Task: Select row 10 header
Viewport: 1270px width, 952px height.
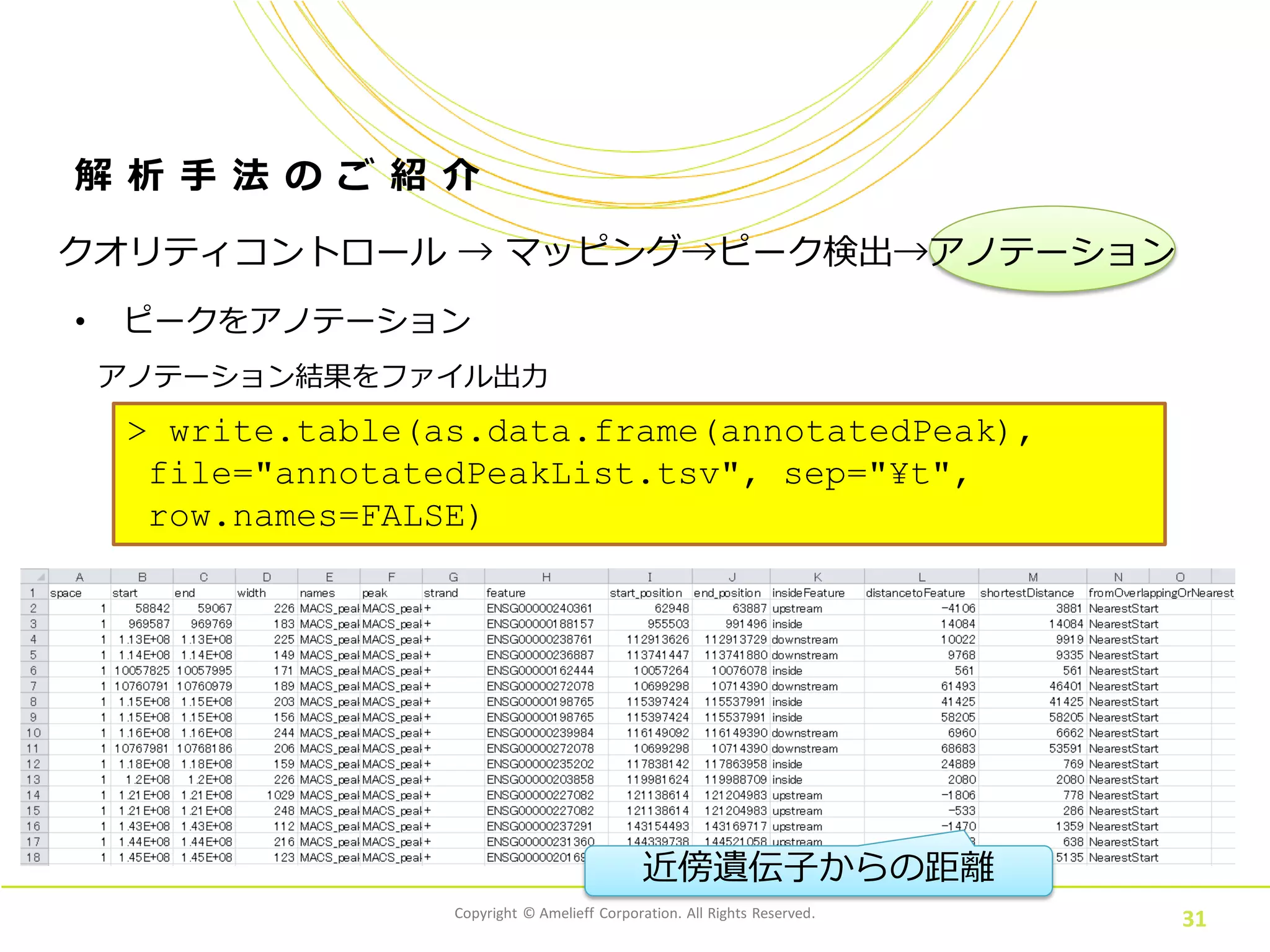Action: tap(34, 733)
